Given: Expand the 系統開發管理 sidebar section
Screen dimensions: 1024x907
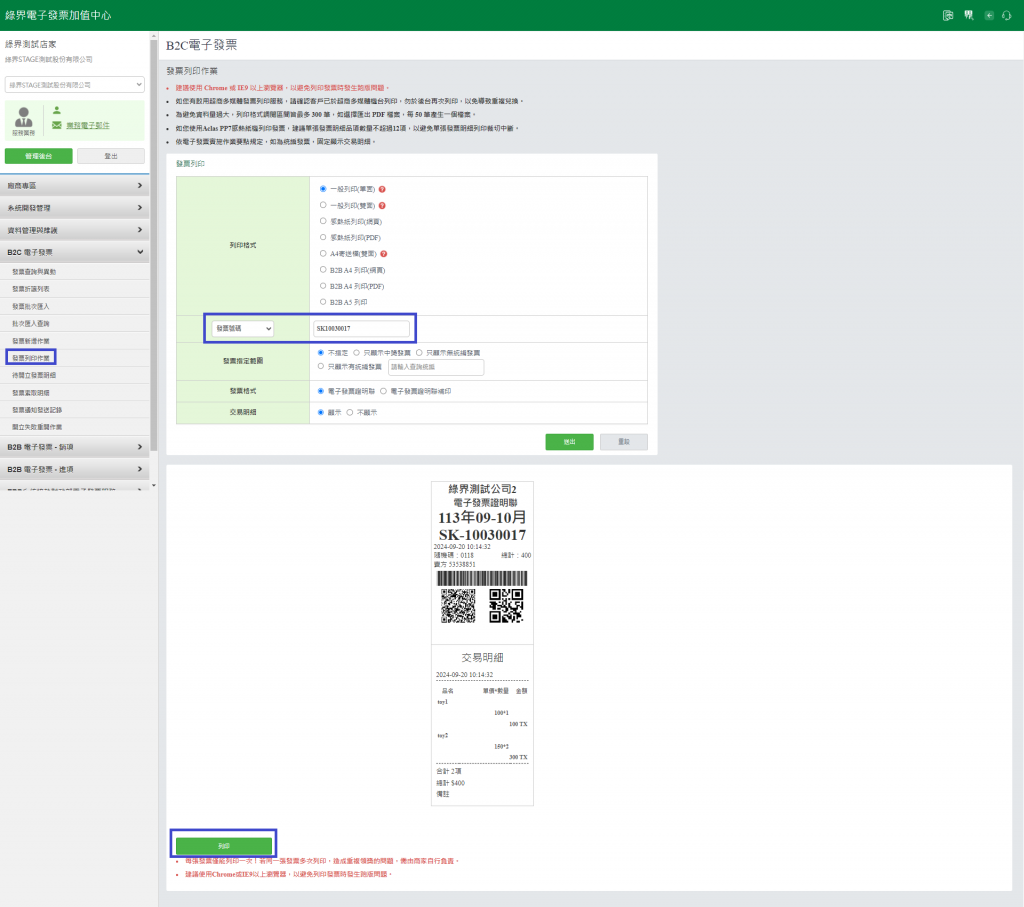Looking at the screenshot, I should tap(74, 208).
